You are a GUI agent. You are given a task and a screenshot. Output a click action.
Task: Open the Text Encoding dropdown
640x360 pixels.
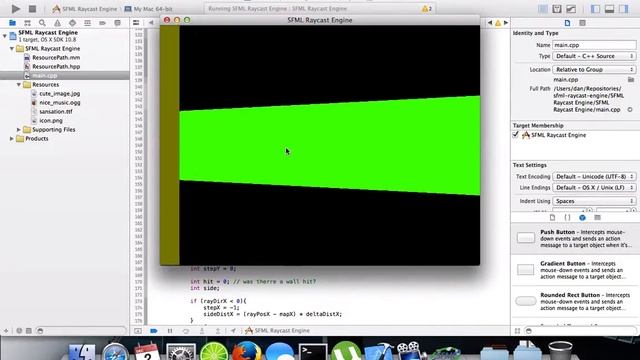point(594,176)
